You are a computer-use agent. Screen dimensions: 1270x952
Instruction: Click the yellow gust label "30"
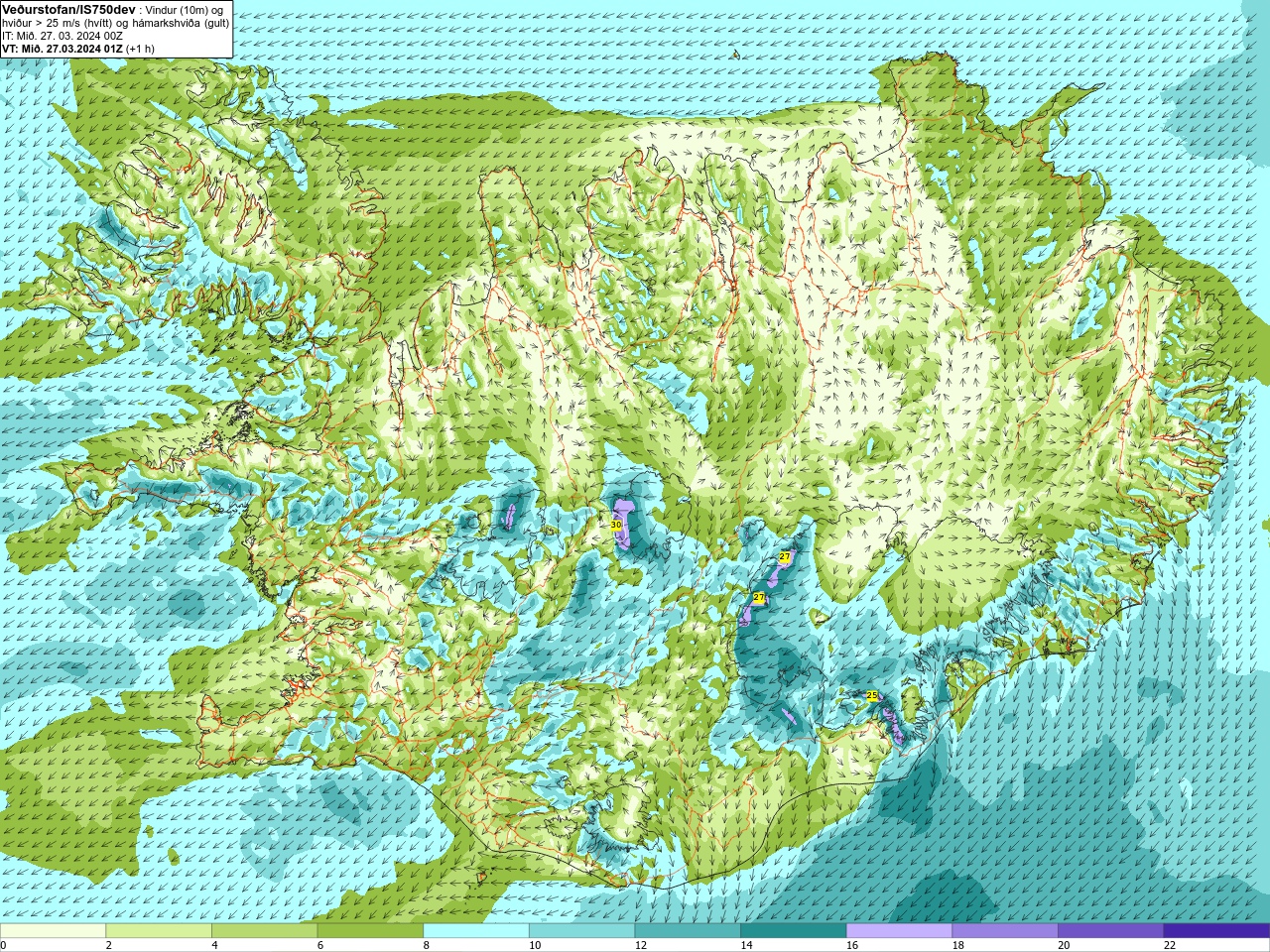click(616, 525)
